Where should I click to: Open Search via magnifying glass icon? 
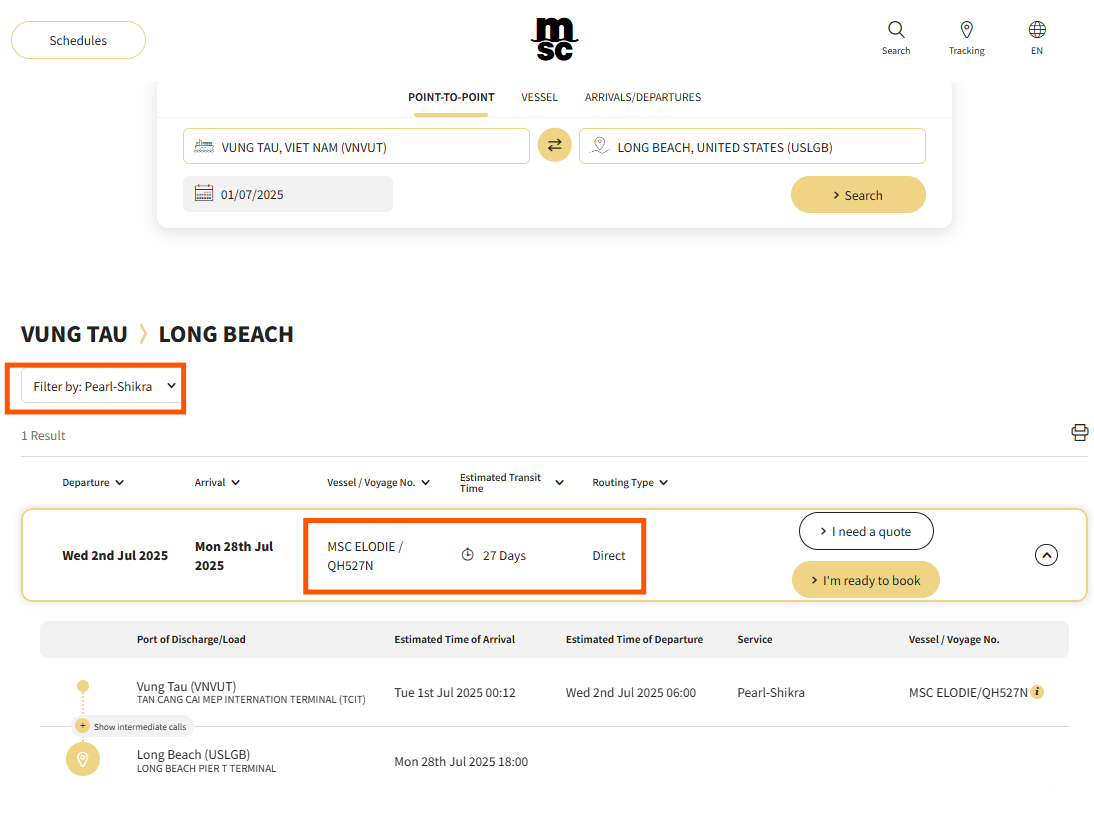coord(896,30)
